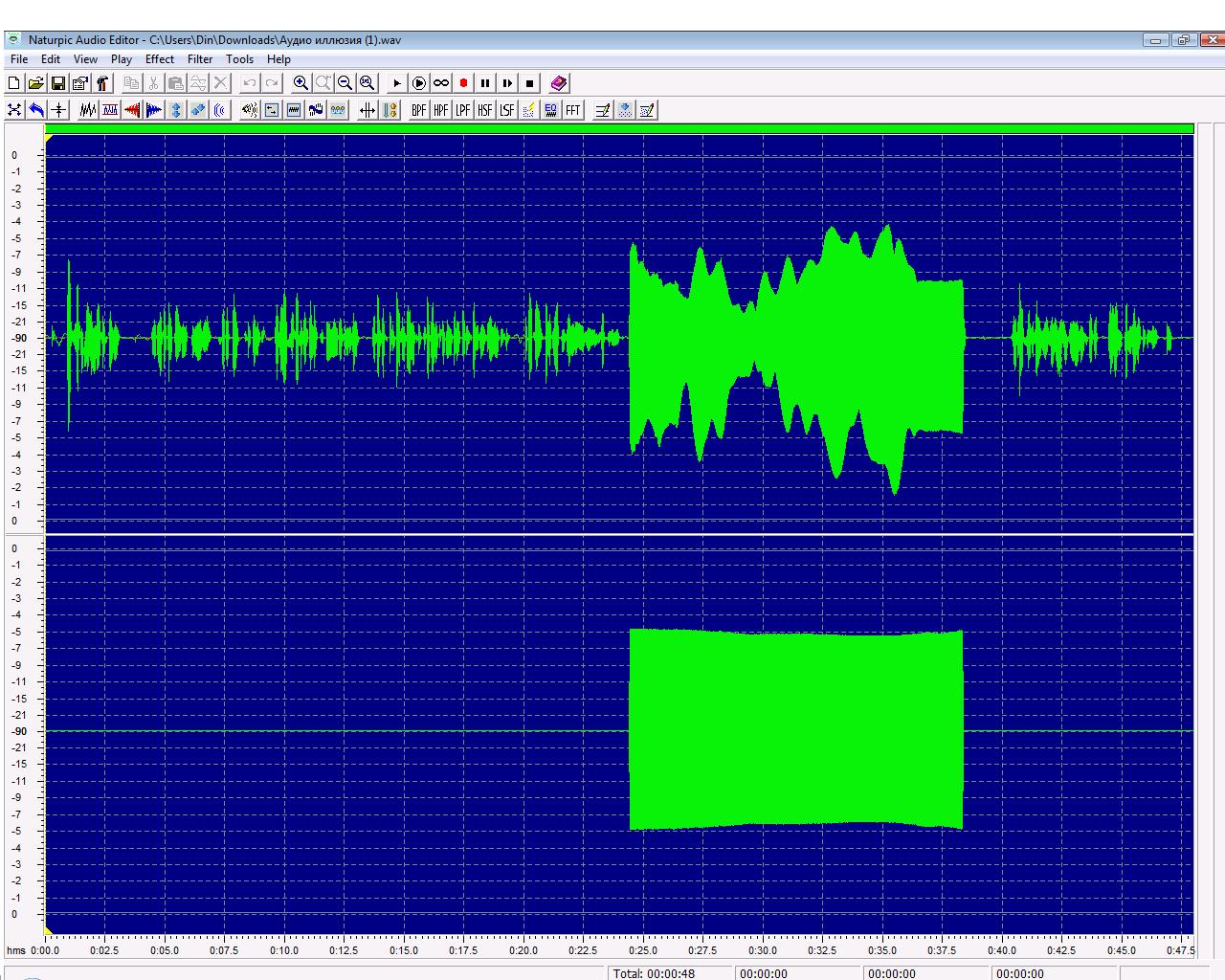The image size is (1225, 980).
Task: Open the help book icon
Action: 559,83
